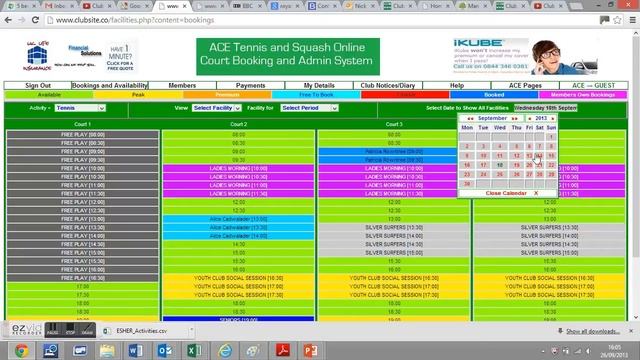640x360 pixels.
Task: Expand the ESHER_Activities.csv download options arrow
Action: [x=191, y=329]
